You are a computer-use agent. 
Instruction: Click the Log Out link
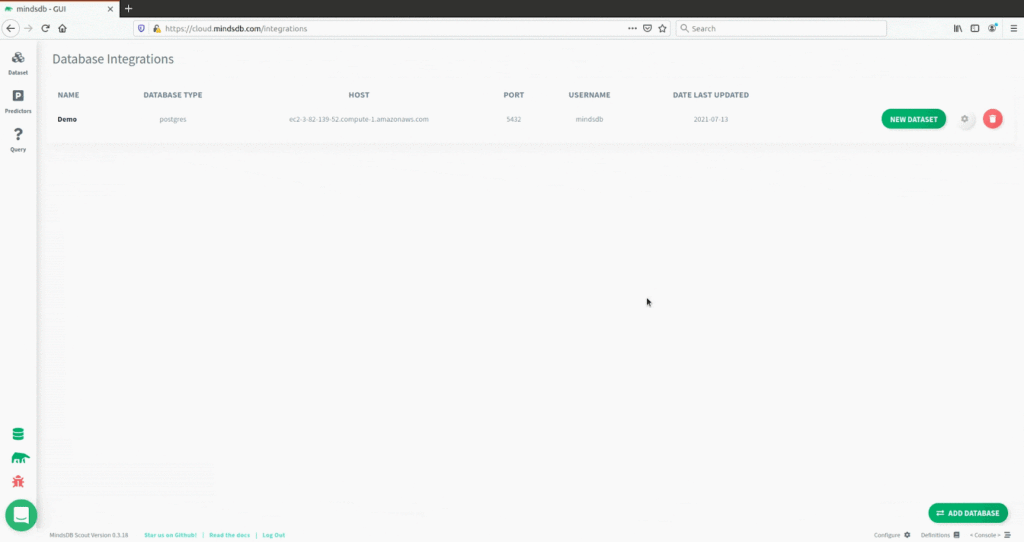pos(274,535)
